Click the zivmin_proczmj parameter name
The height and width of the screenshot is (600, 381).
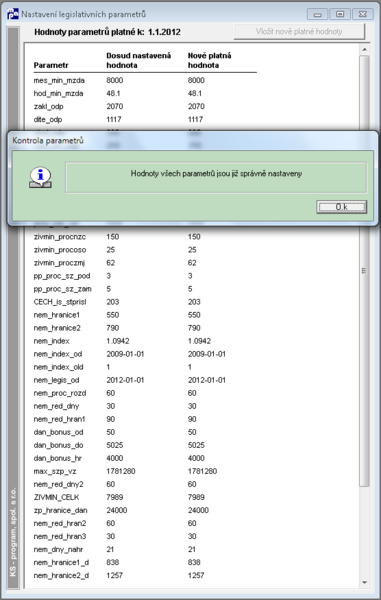tap(59, 263)
